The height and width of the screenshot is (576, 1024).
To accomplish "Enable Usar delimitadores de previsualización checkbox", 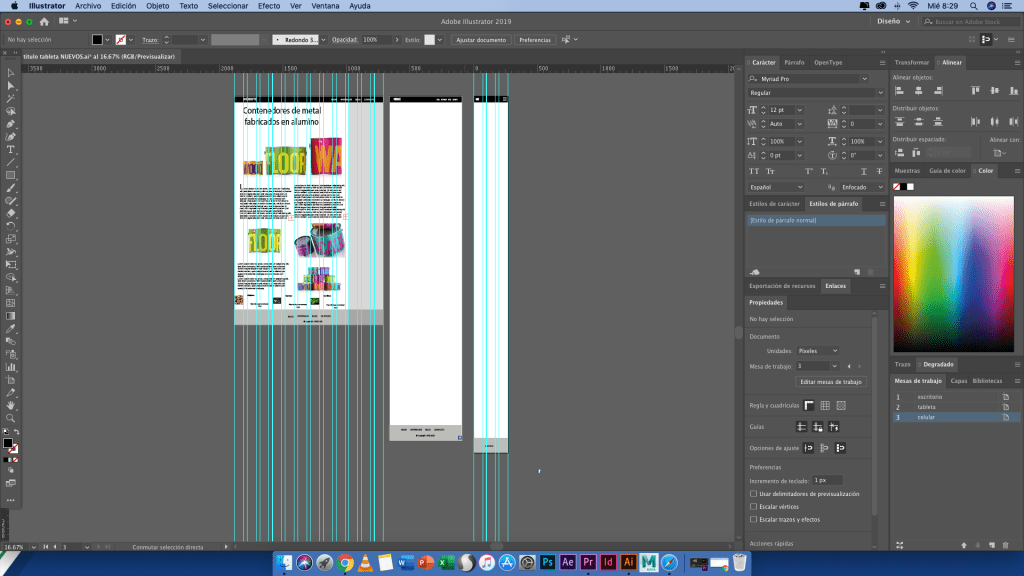I will [x=753, y=494].
